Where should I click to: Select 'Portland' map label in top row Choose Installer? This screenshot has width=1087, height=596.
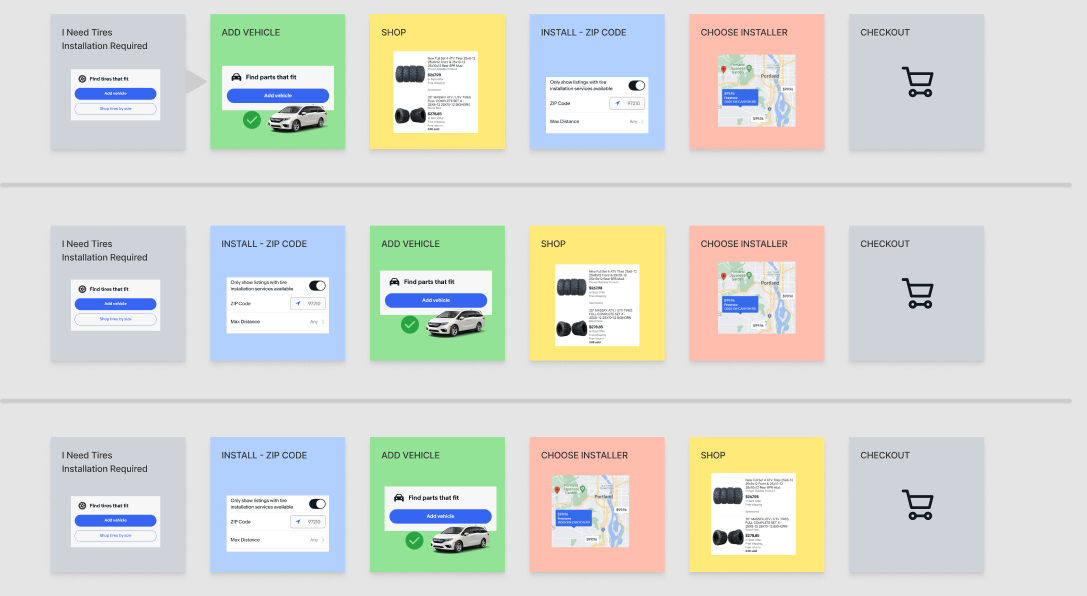(770, 76)
